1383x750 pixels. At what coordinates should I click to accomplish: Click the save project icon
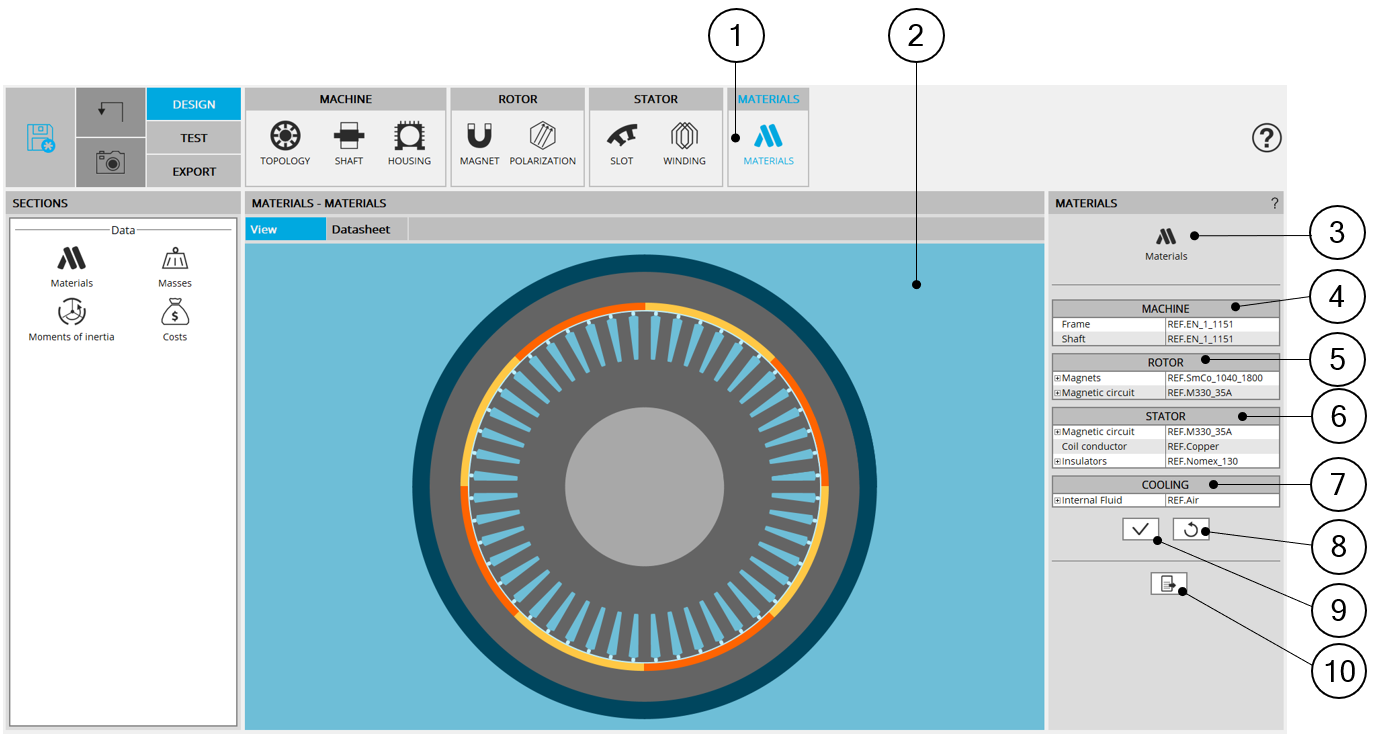coord(40,138)
